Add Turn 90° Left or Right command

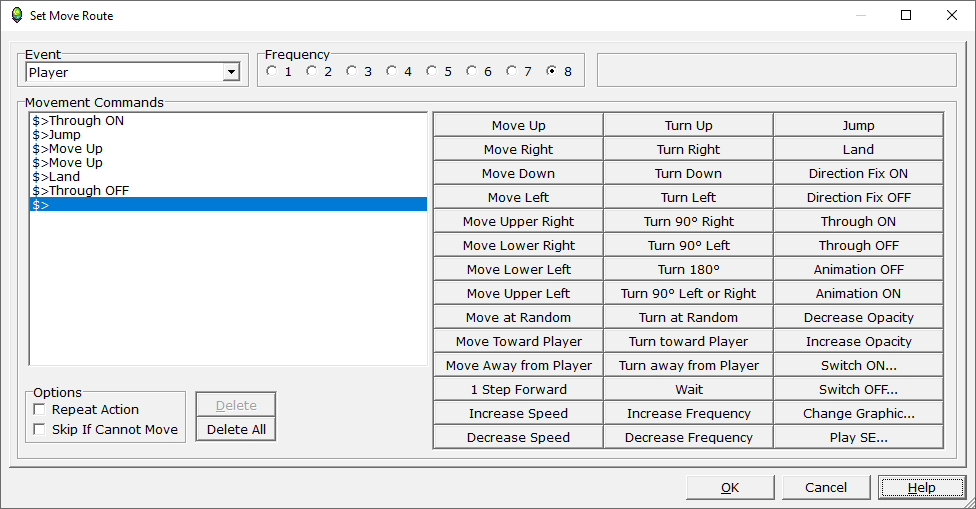tap(688, 293)
